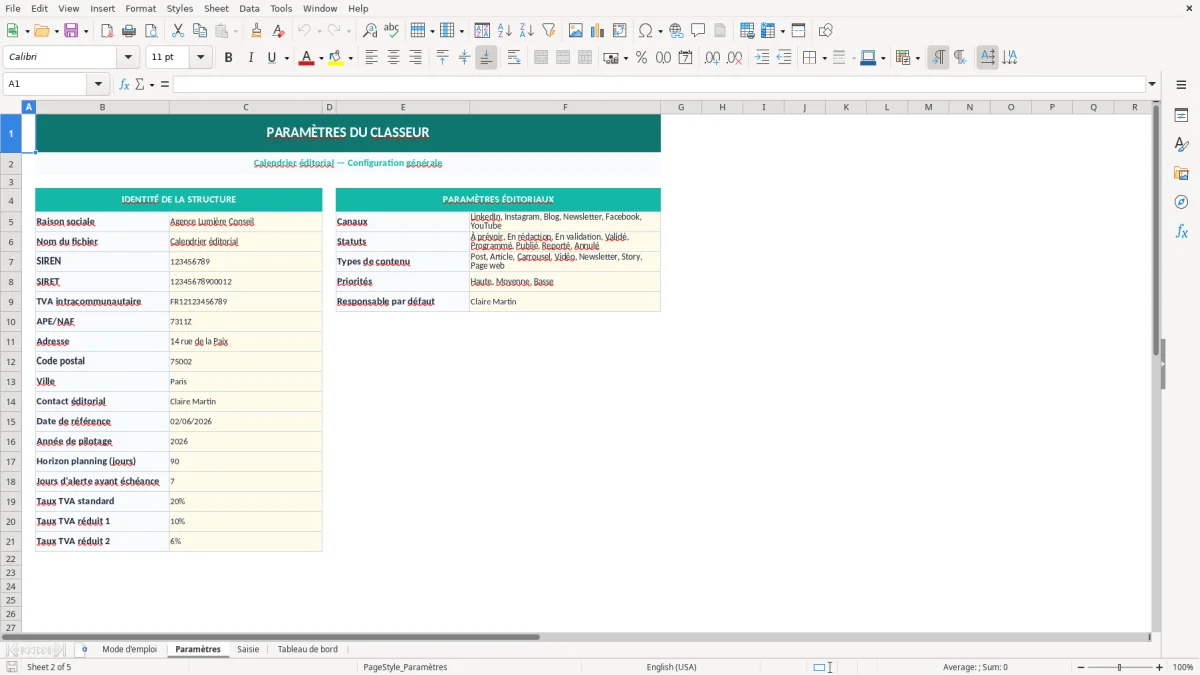
Task: Sort ascending A to Z
Action: pyautogui.click(x=505, y=31)
